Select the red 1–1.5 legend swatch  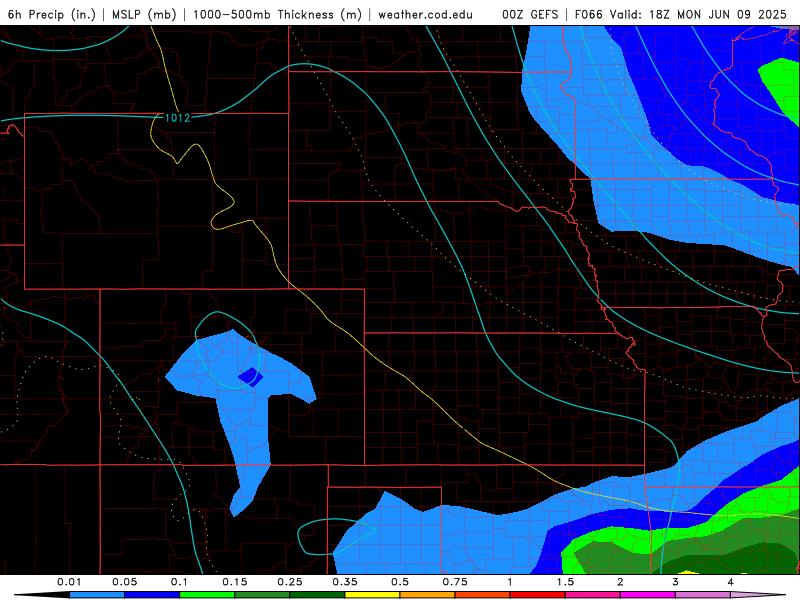(538, 595)
